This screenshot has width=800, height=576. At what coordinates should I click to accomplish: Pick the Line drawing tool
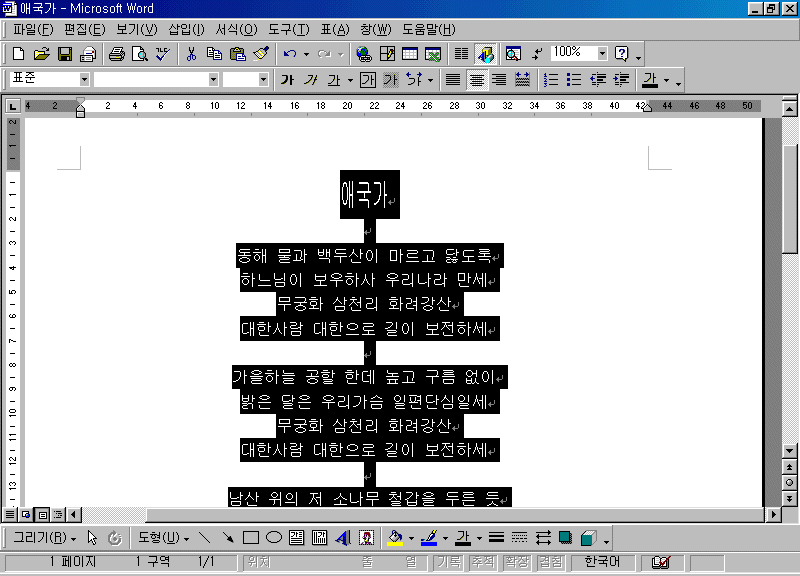(x=205, y=538)
